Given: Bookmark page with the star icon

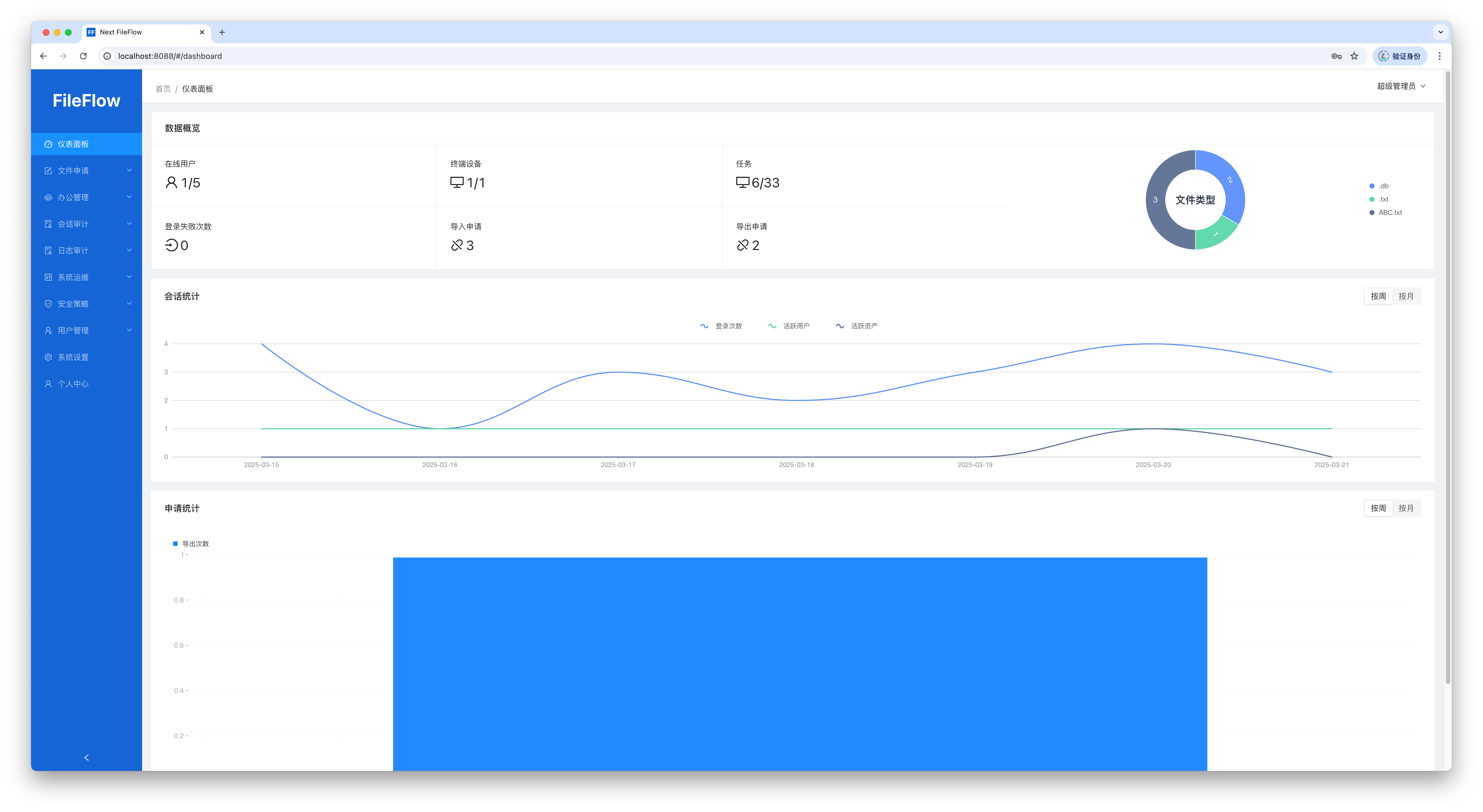Looking at the screenshot, I should [1354, 56].
